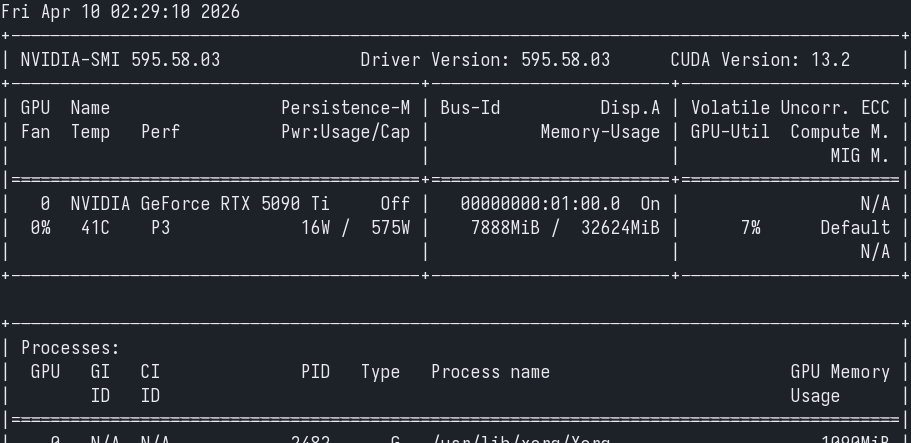The image size is (911, 443).
Task: Click the Pwr:Usage/Cap column header
Action: 346,132
